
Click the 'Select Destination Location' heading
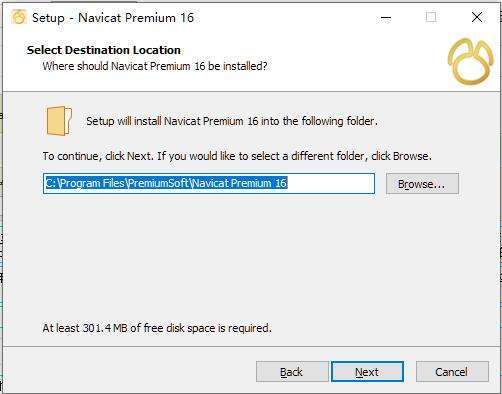coord(104,50)
